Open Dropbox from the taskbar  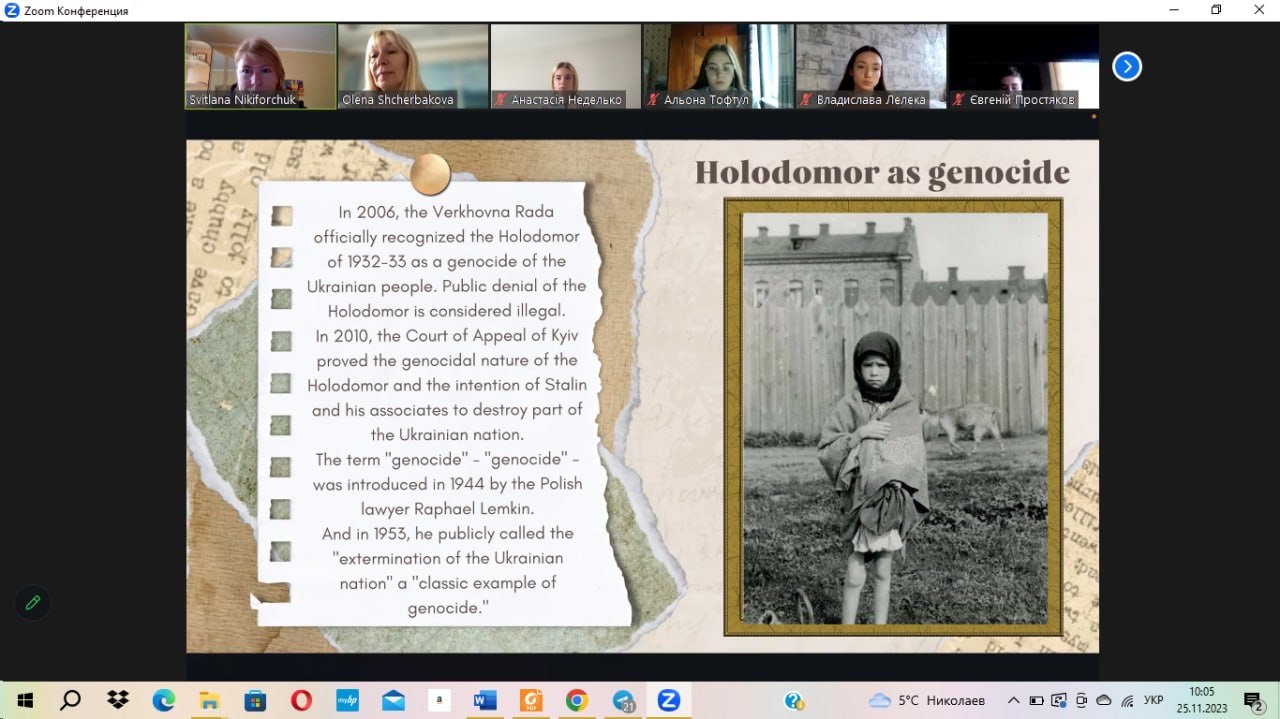point(118,700)
